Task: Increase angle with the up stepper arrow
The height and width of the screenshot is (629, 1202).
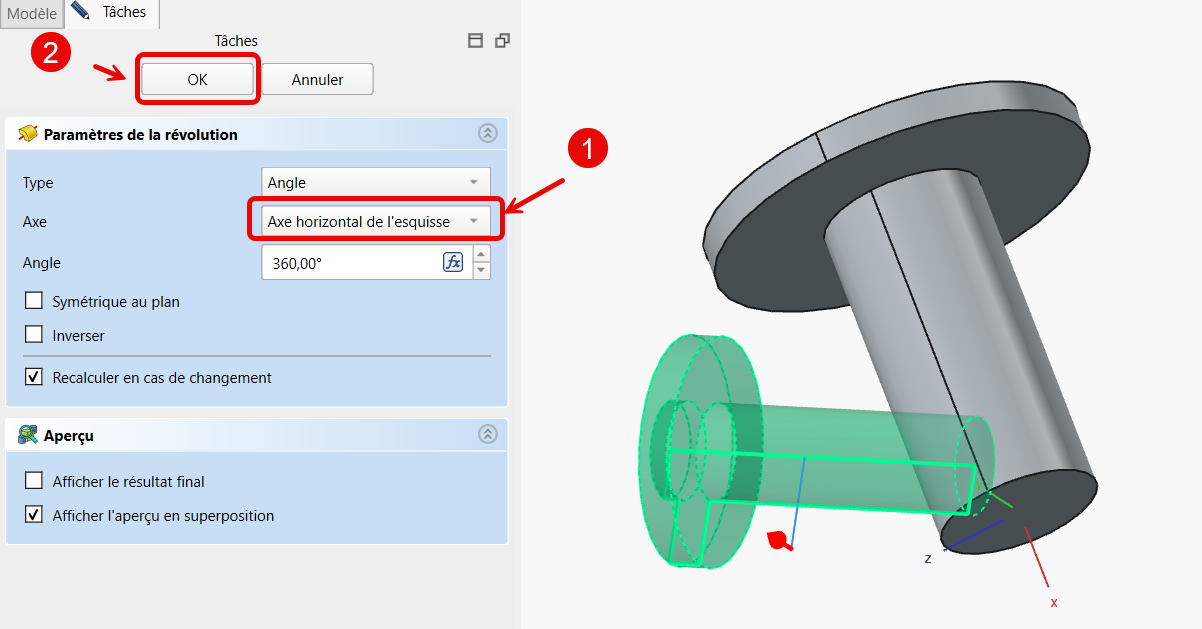Action: (482, 255)
